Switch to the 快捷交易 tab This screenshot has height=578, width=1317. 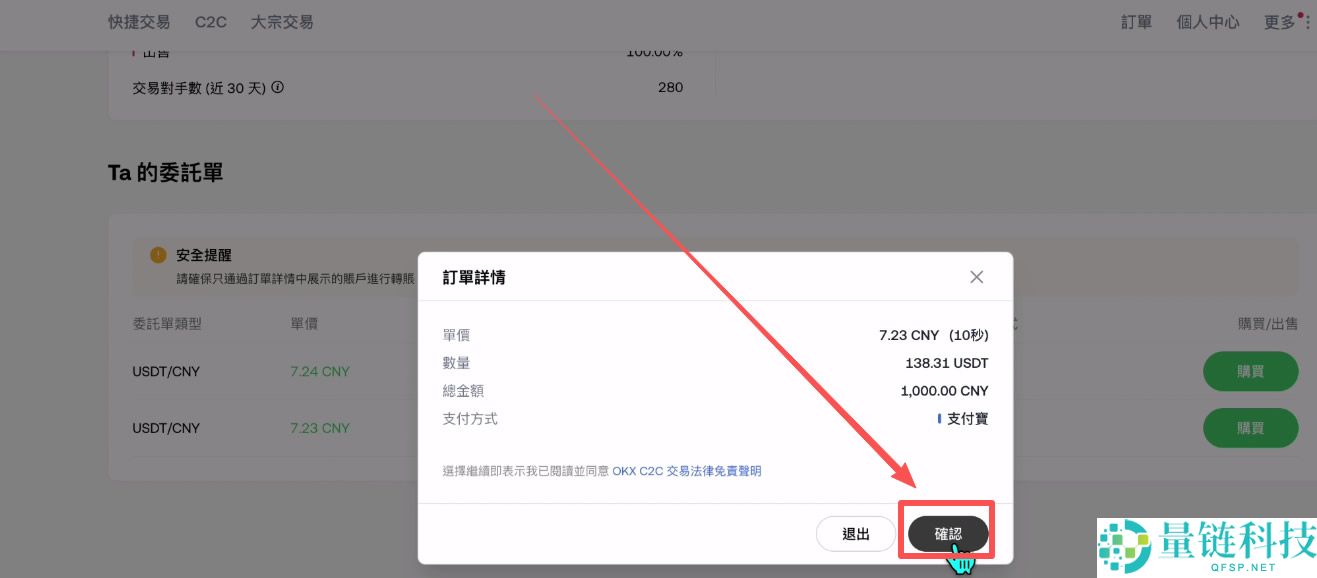pos(138,22)
